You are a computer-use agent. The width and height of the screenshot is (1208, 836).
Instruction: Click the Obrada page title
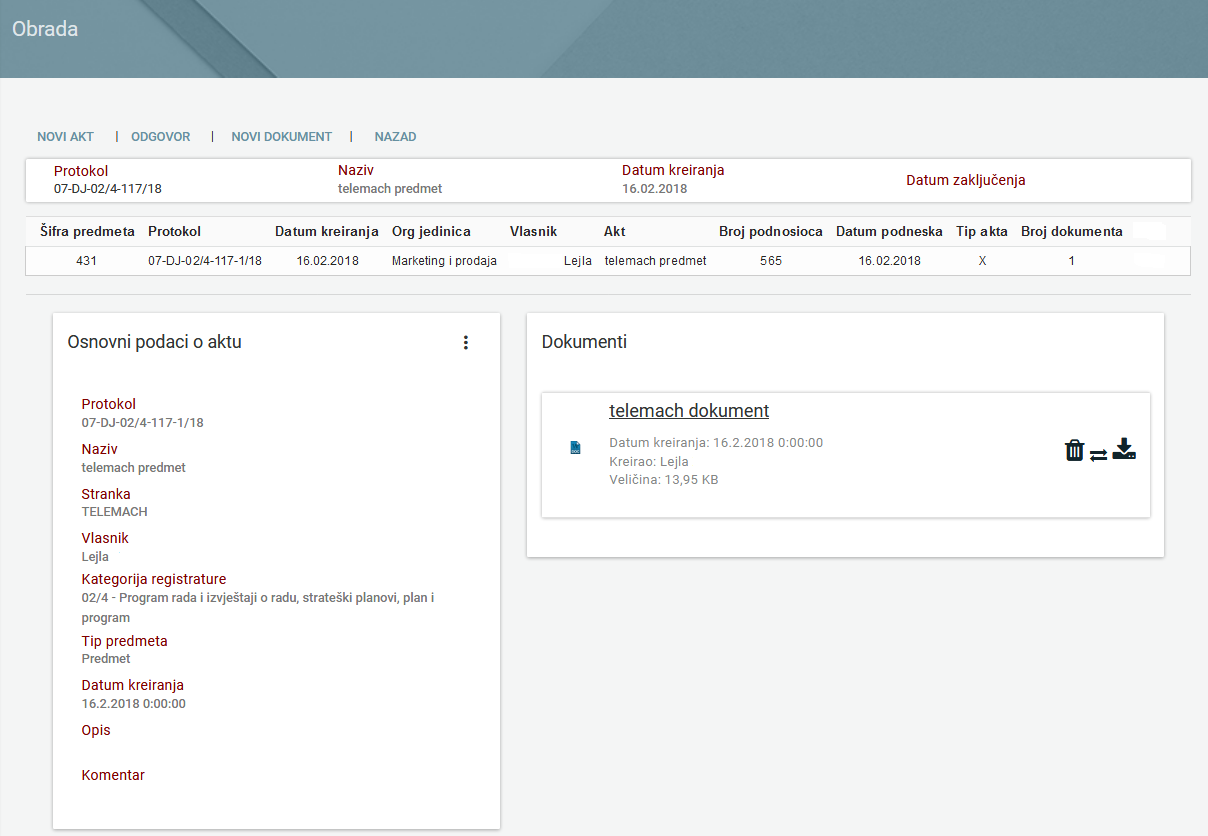(45, 29)
